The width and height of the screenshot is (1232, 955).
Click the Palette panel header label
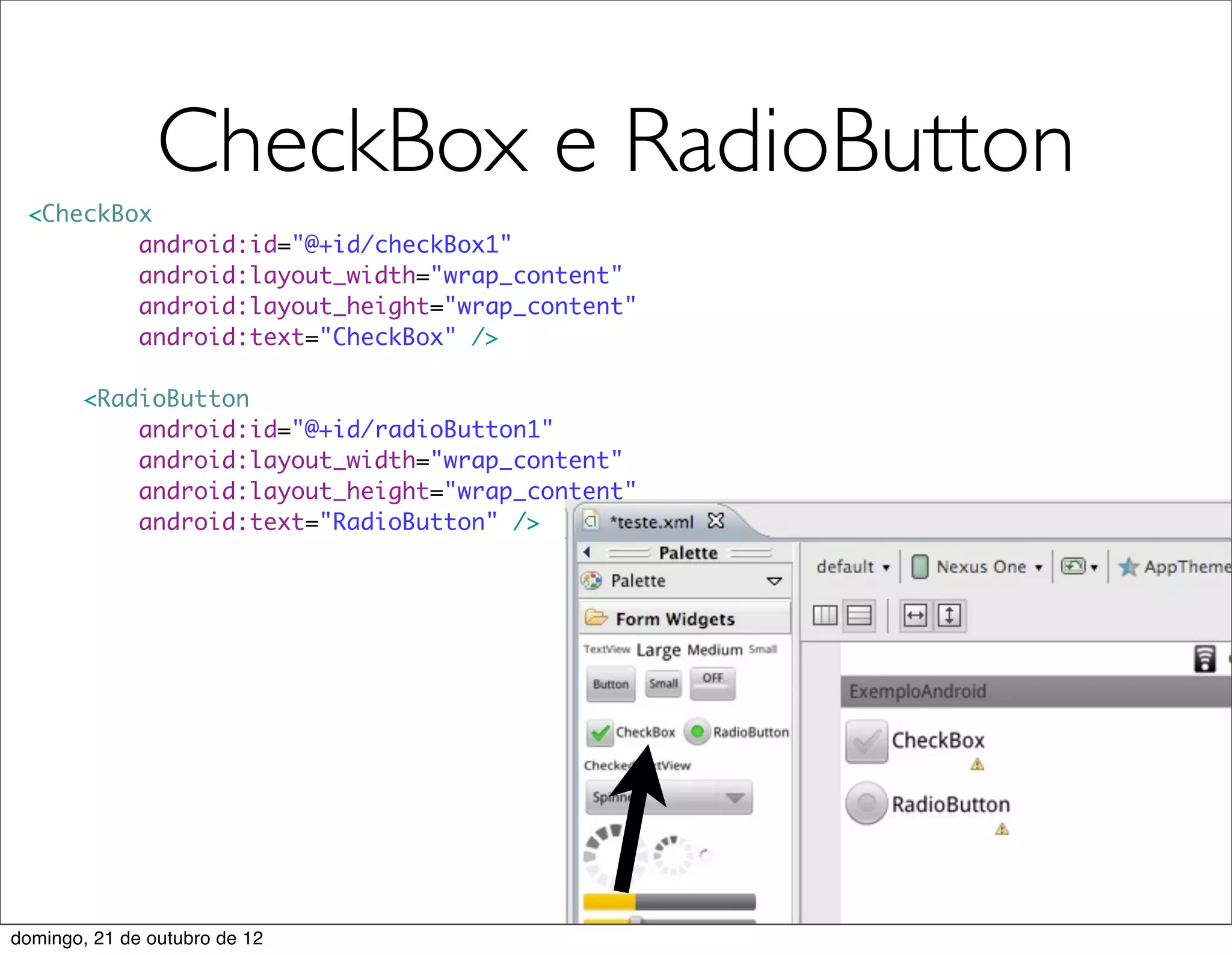(688, 552)
